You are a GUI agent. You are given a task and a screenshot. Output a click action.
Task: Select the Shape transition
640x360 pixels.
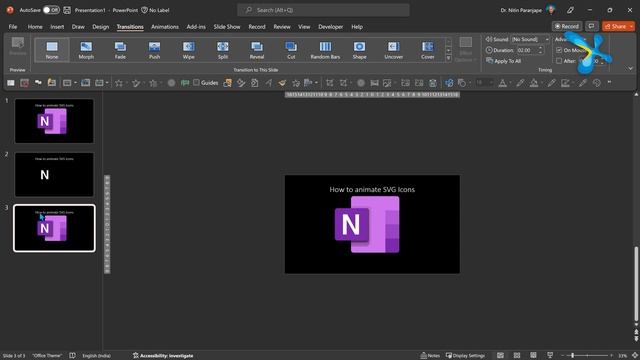tap(360, 50)
